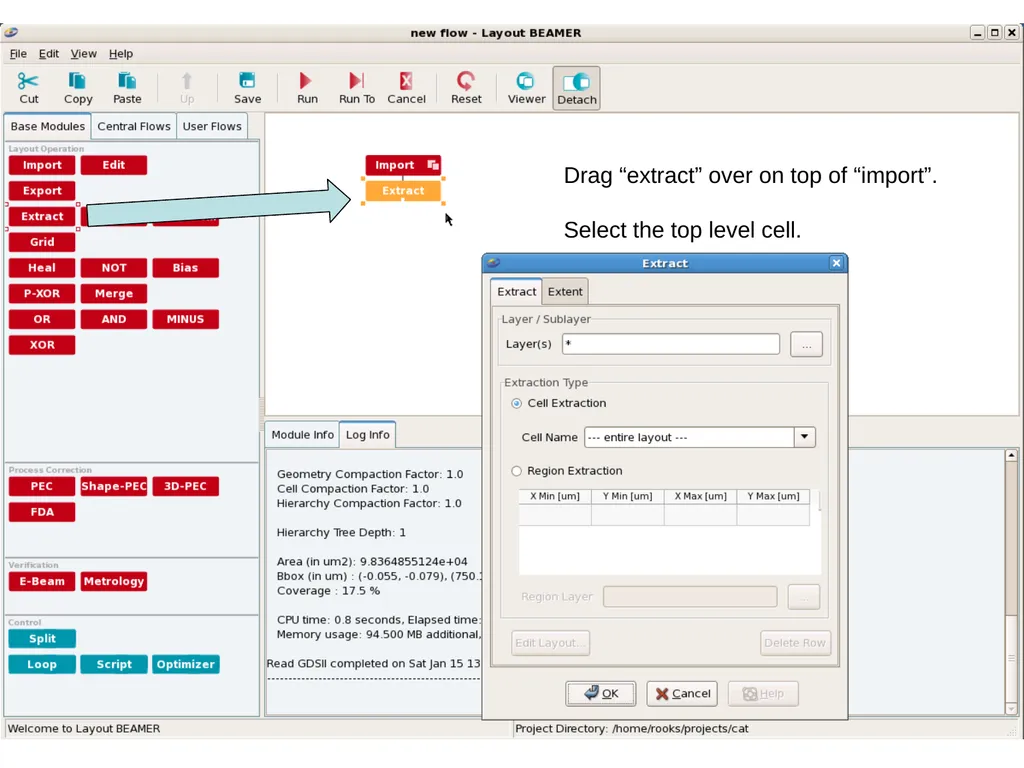Click the toolbar Cancel icon
Viewport: 1024px width, 768px height.
click(x=406, y=81)
